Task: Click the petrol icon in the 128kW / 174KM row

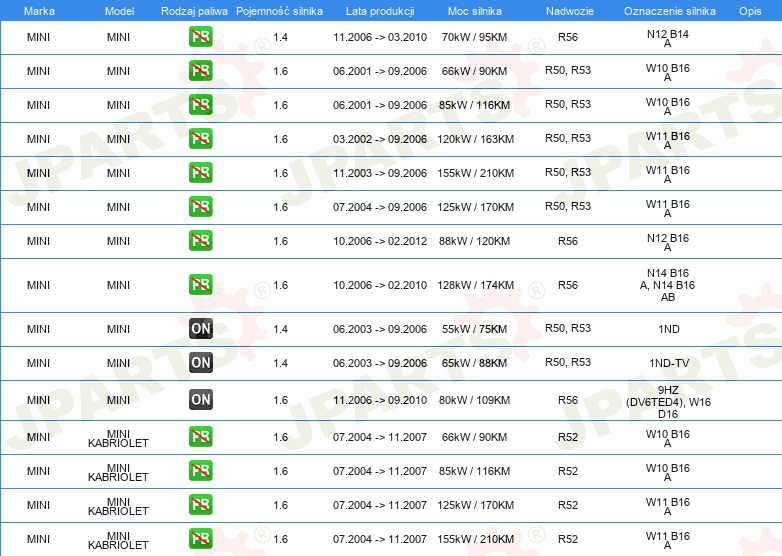Action: [200, 284]
